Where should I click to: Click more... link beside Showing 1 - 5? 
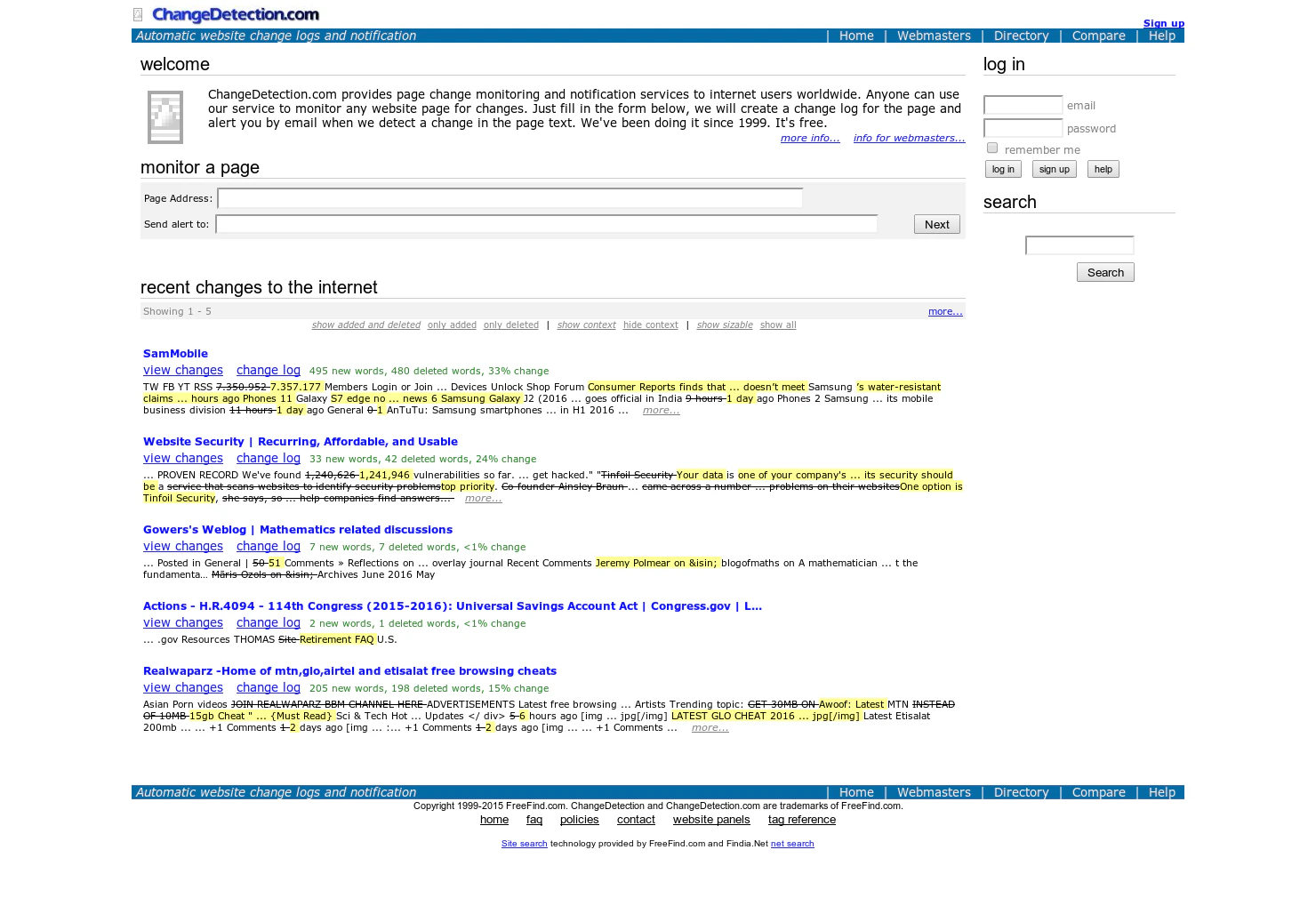945,311
